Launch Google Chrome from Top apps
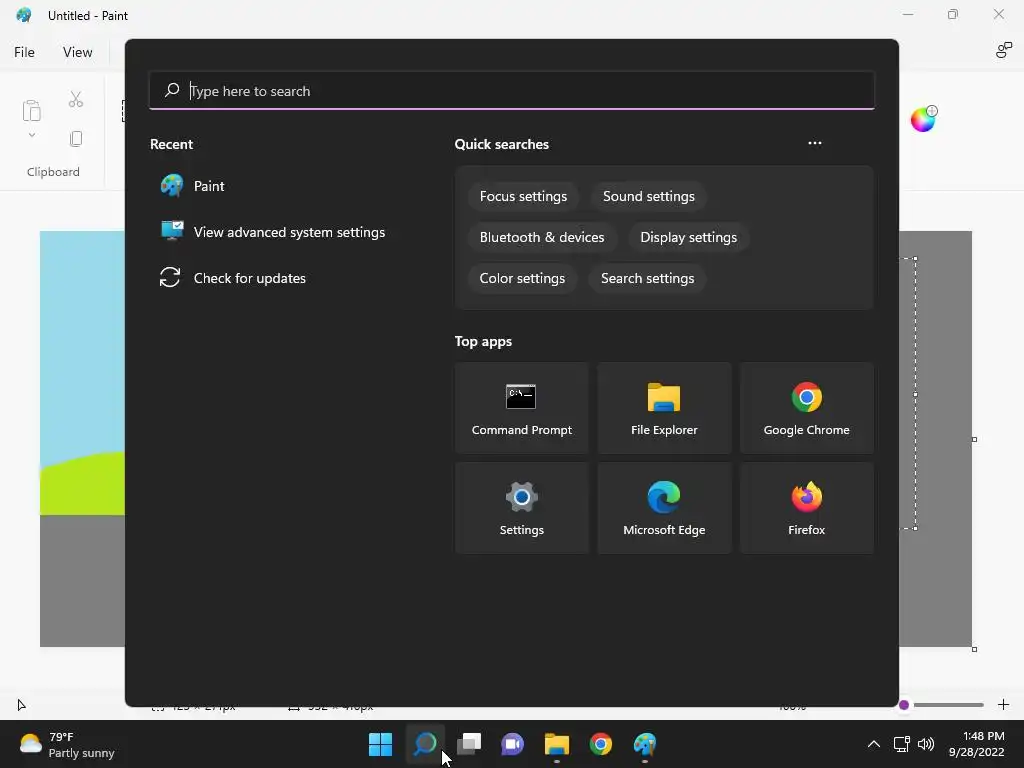Viewport: 1024px width, 768px height. [x=807, y=408]
